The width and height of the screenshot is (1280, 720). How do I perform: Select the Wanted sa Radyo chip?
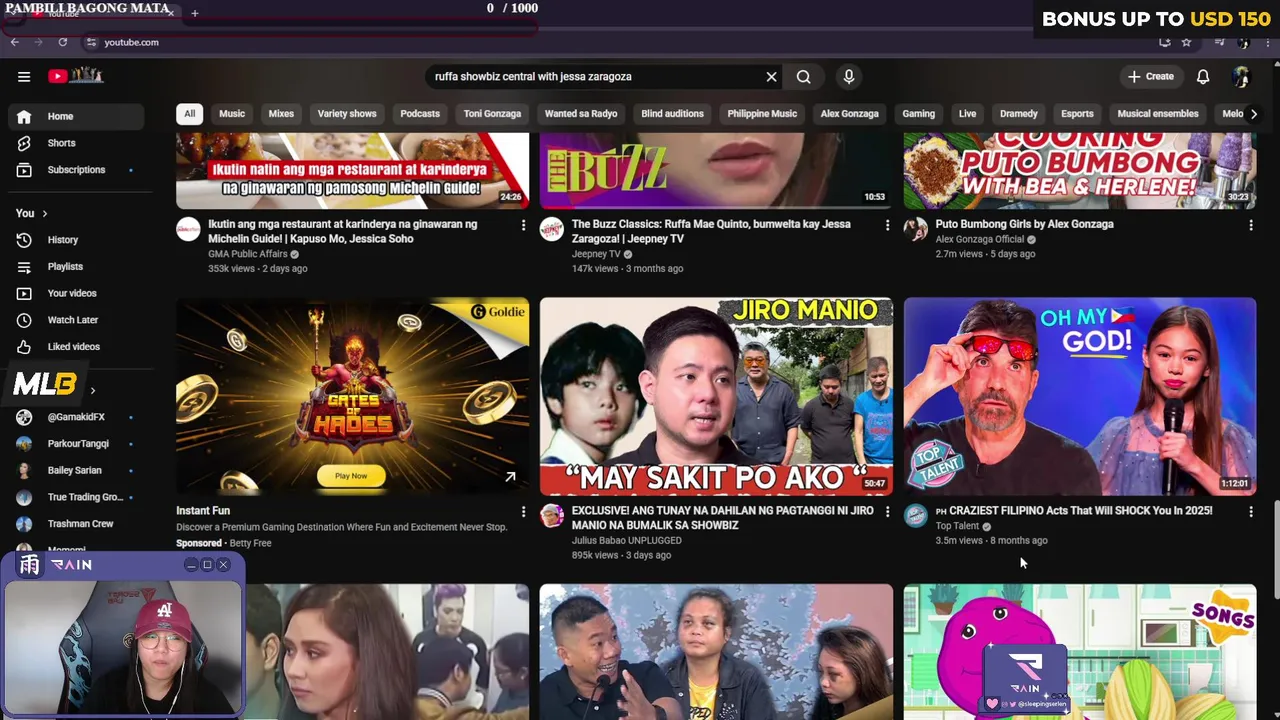point(581,114)
